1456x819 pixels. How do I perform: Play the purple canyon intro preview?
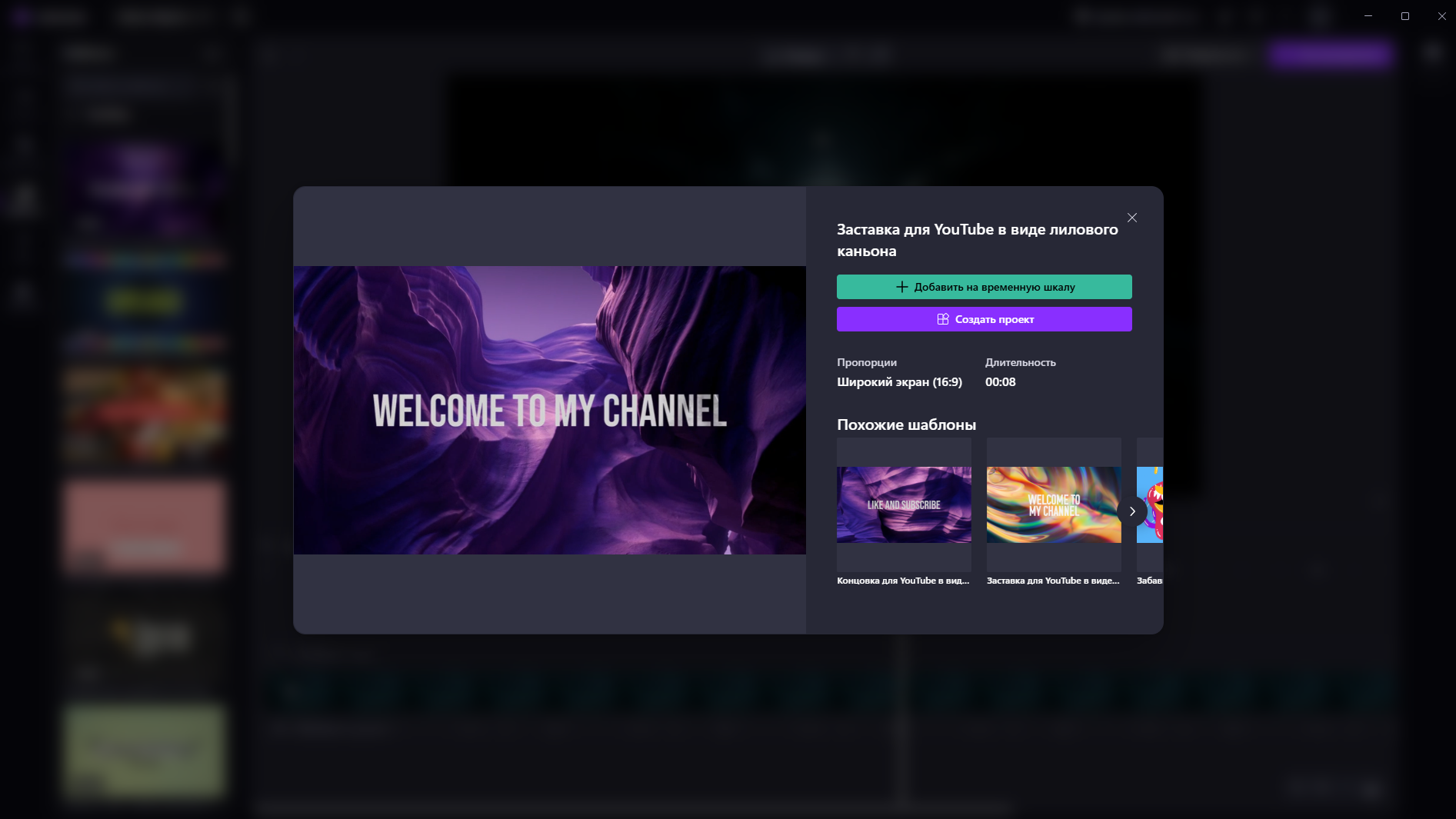(x=549, y=410)
